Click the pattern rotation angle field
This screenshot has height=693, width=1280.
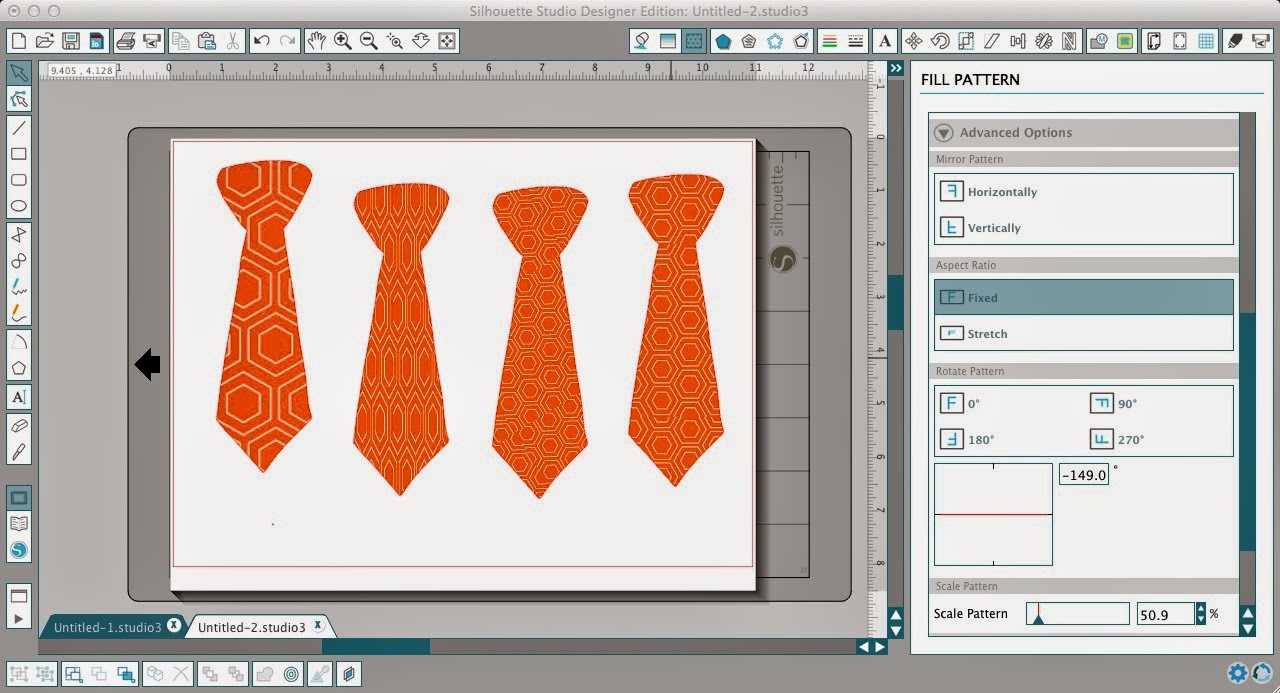(1083, 474)
